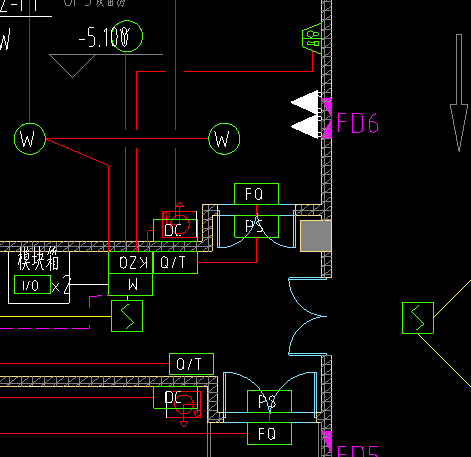
Task: Select the lower DC device box
Action: point(175,397)
